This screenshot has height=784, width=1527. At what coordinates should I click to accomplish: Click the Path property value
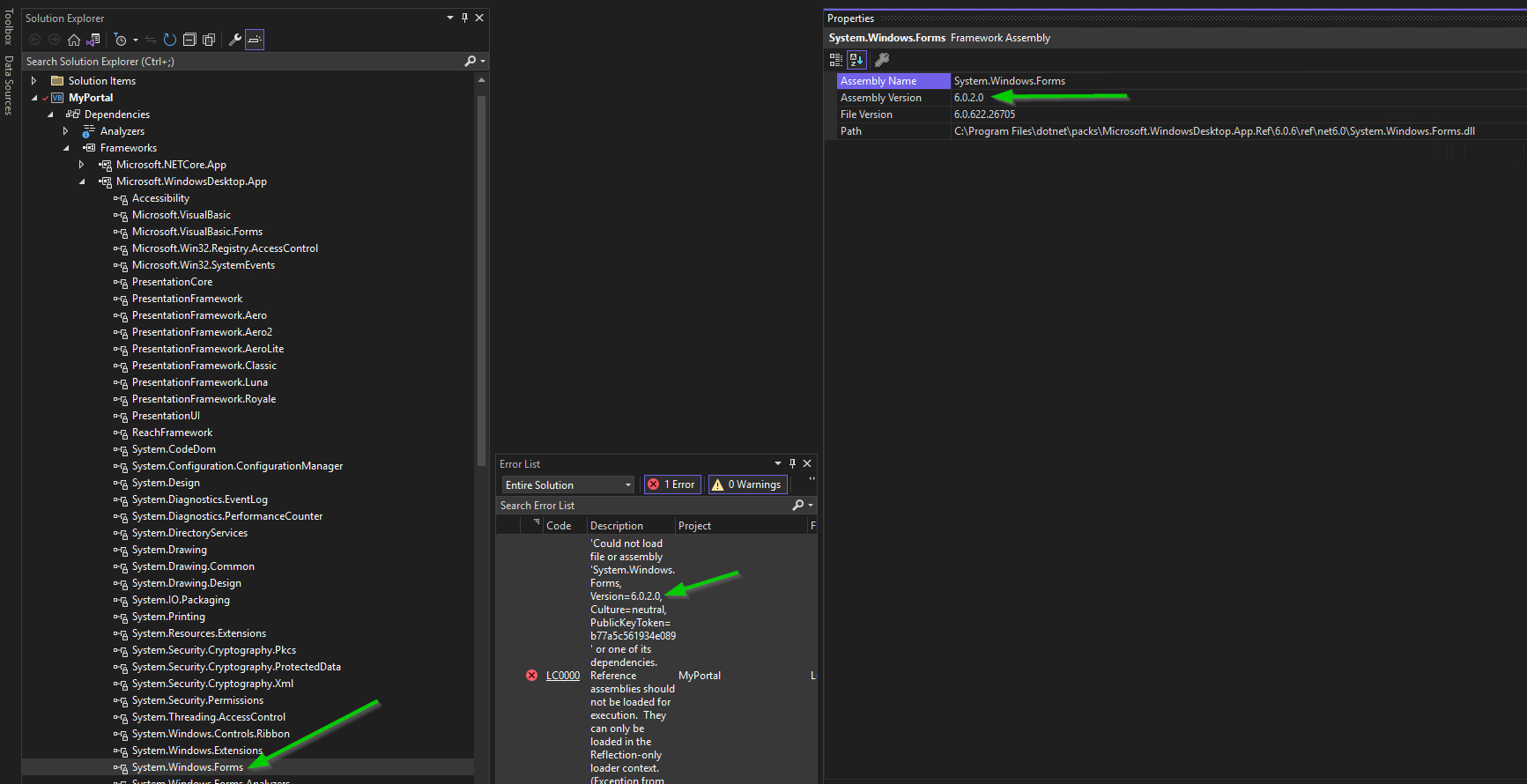point(1214,131)
